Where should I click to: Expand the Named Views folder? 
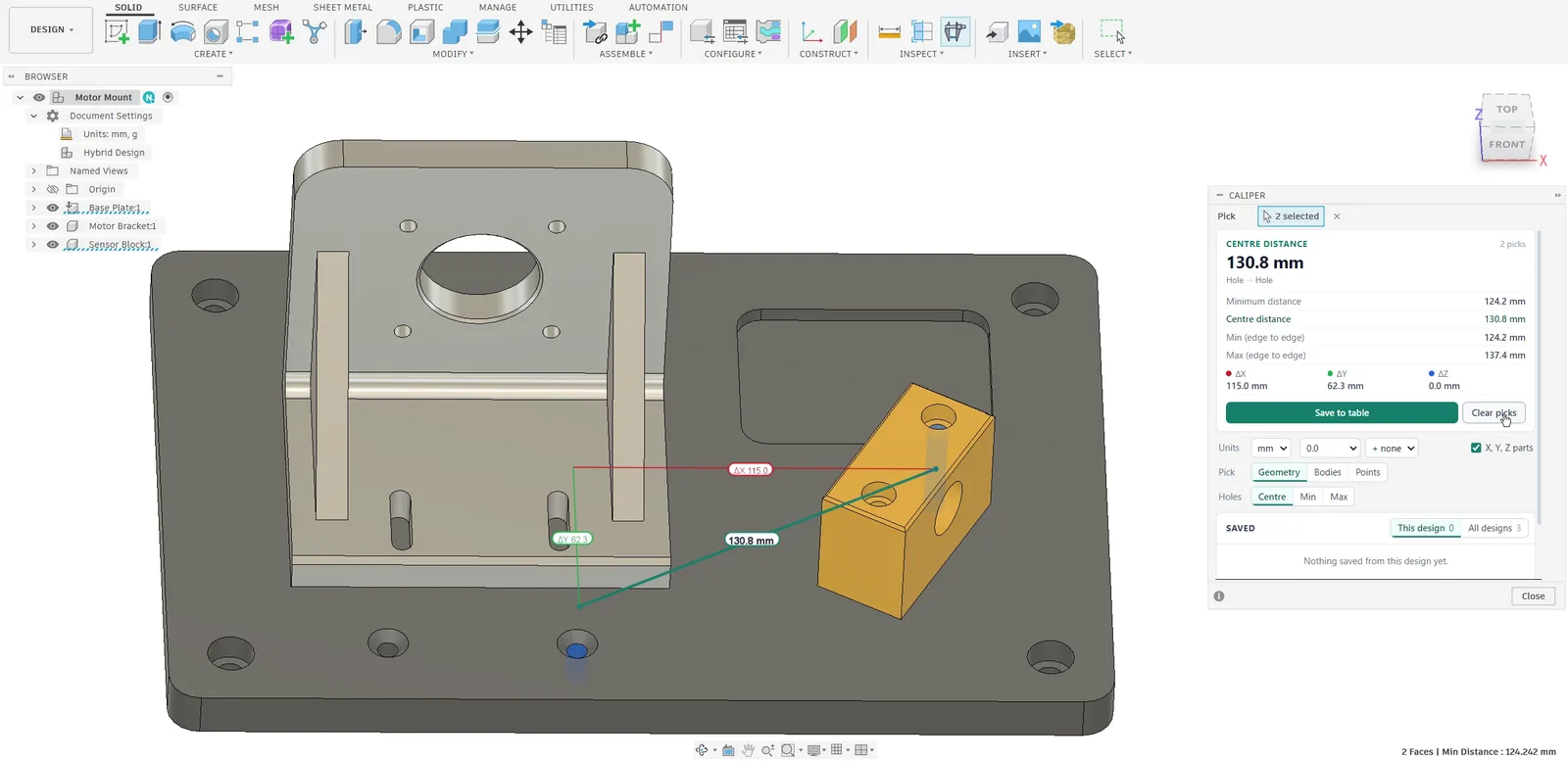33,170
